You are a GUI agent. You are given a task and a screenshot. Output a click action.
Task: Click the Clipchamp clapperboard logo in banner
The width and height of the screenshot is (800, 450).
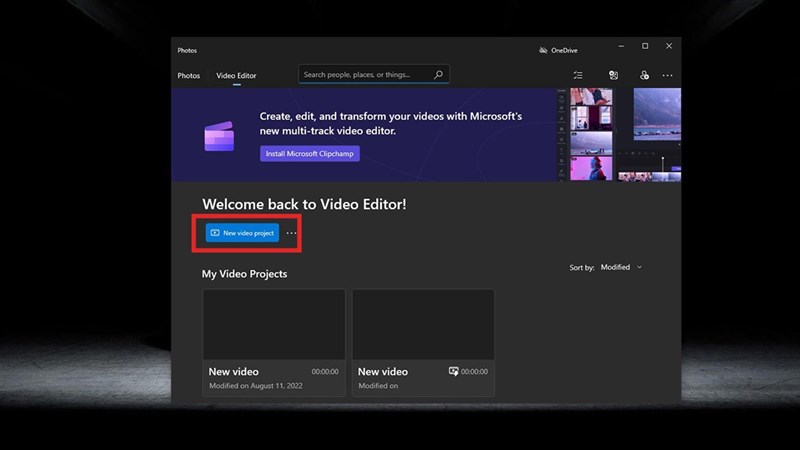pyautogui.click(x=219, y=136)
